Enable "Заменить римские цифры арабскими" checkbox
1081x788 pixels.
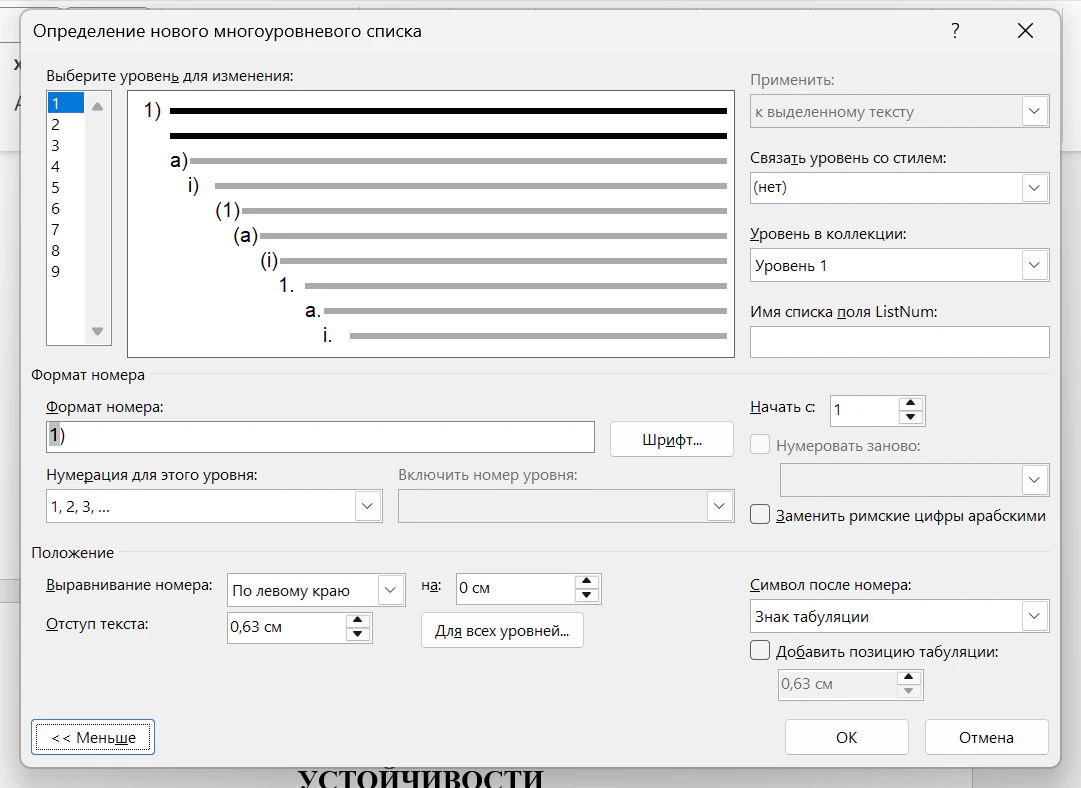[x=760, y=515]
